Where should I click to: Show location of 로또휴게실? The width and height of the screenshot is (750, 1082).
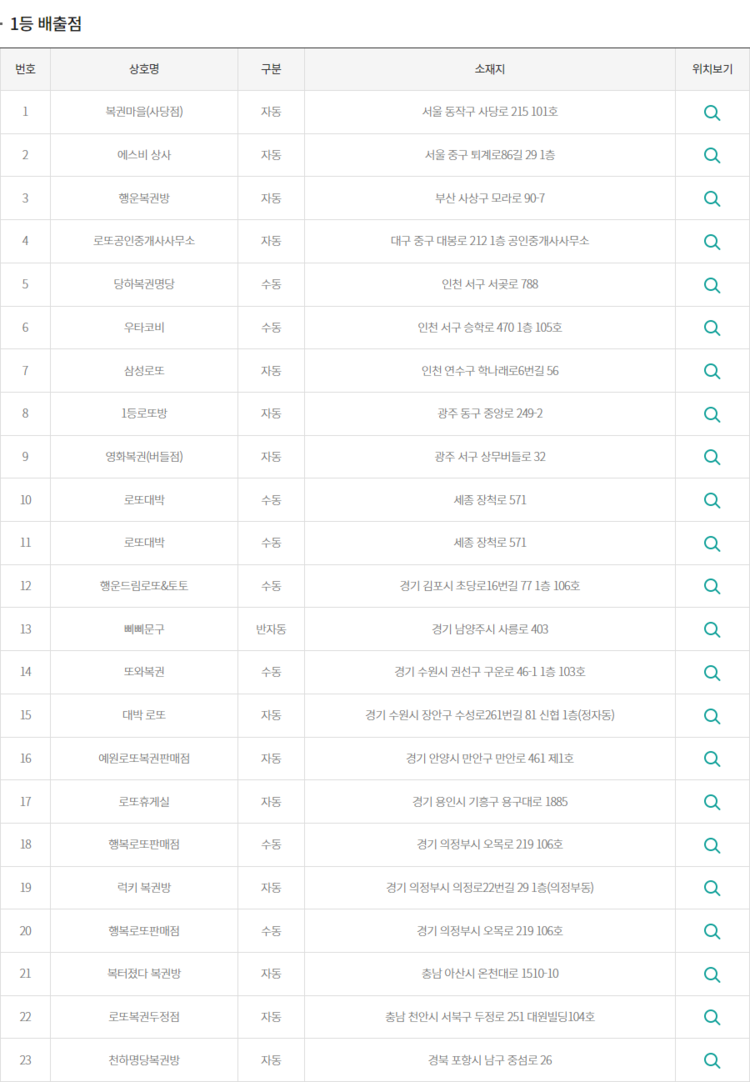711,802
